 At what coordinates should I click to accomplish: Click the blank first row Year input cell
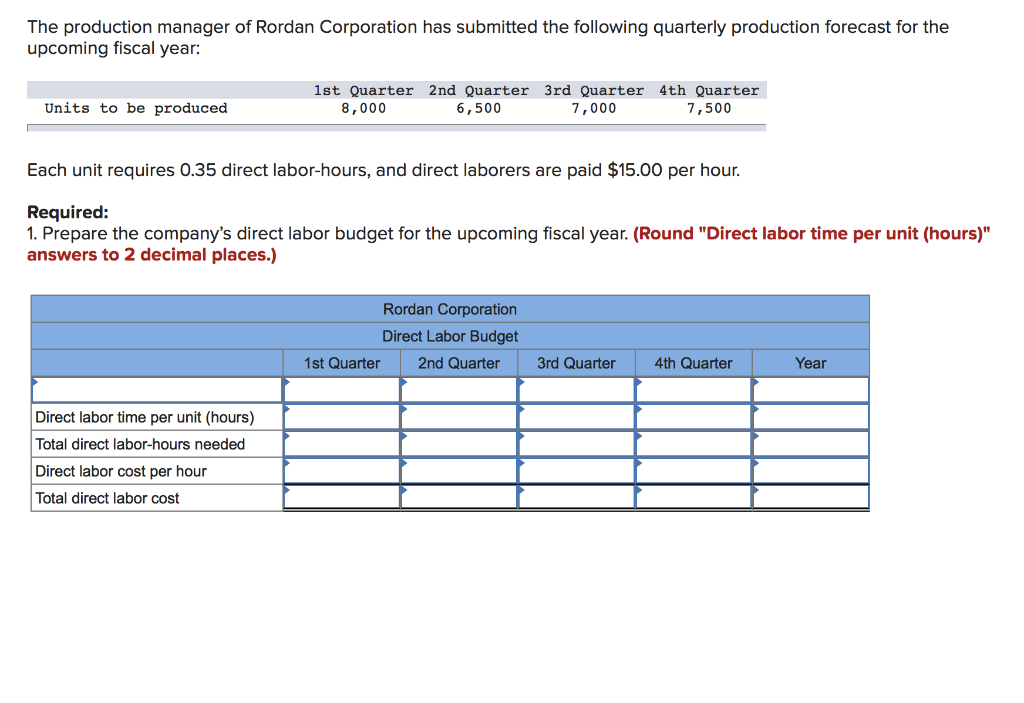pyautogui.click(x=811, y=390)
